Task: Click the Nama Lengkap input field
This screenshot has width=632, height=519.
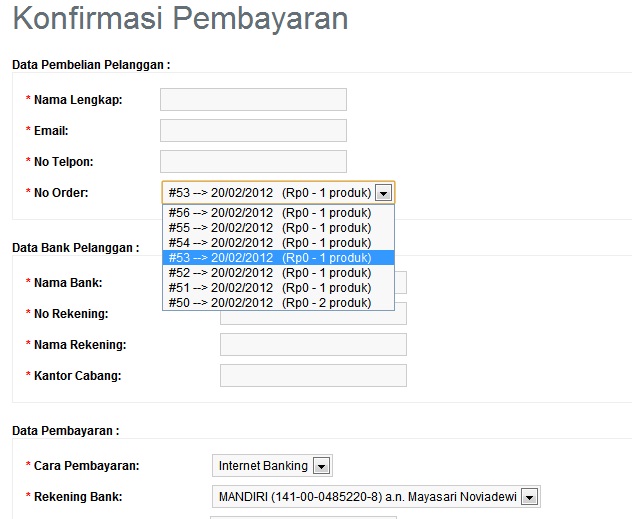Action: pos(253,100)
